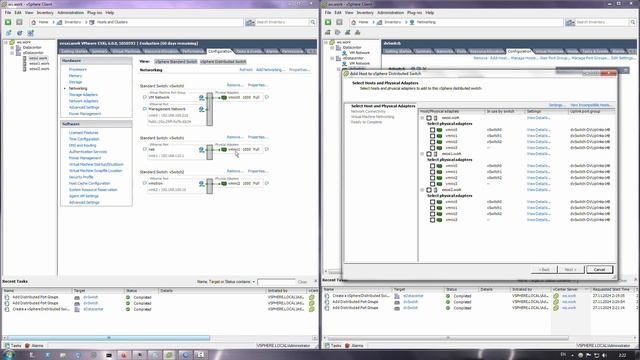Viewport: 640px width, 360px height.
Task: Switch to Performance tab in left window
Action: [193, 51]
